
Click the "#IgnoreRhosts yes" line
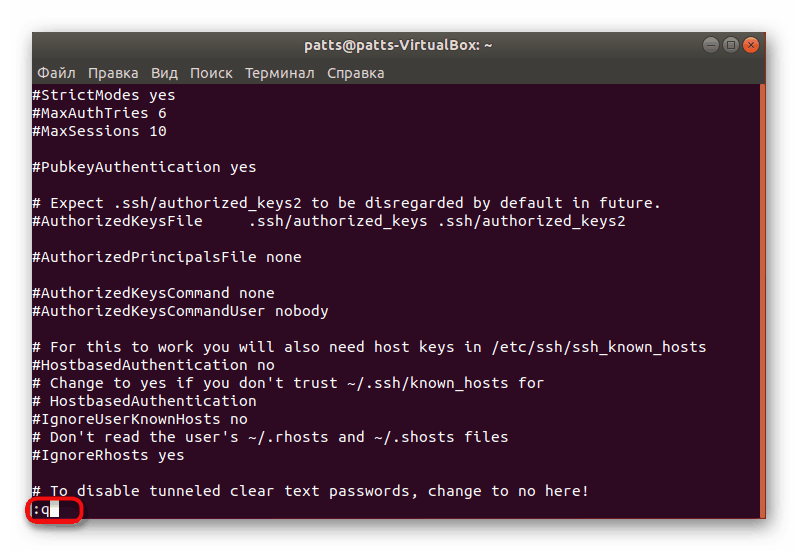point(108,455)
